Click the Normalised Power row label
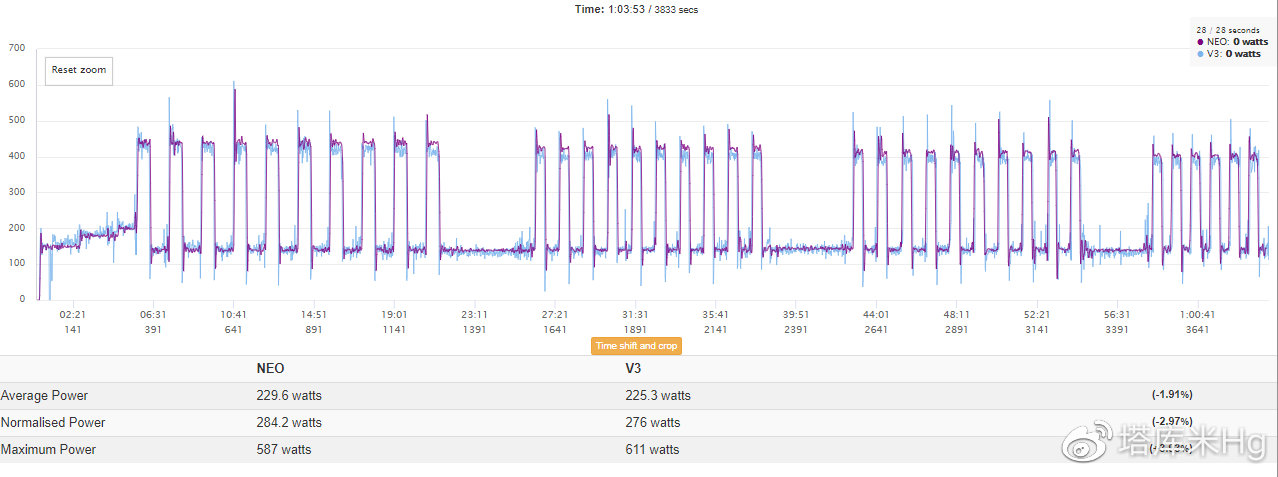Screen dimensions: 1278x477 52,423
